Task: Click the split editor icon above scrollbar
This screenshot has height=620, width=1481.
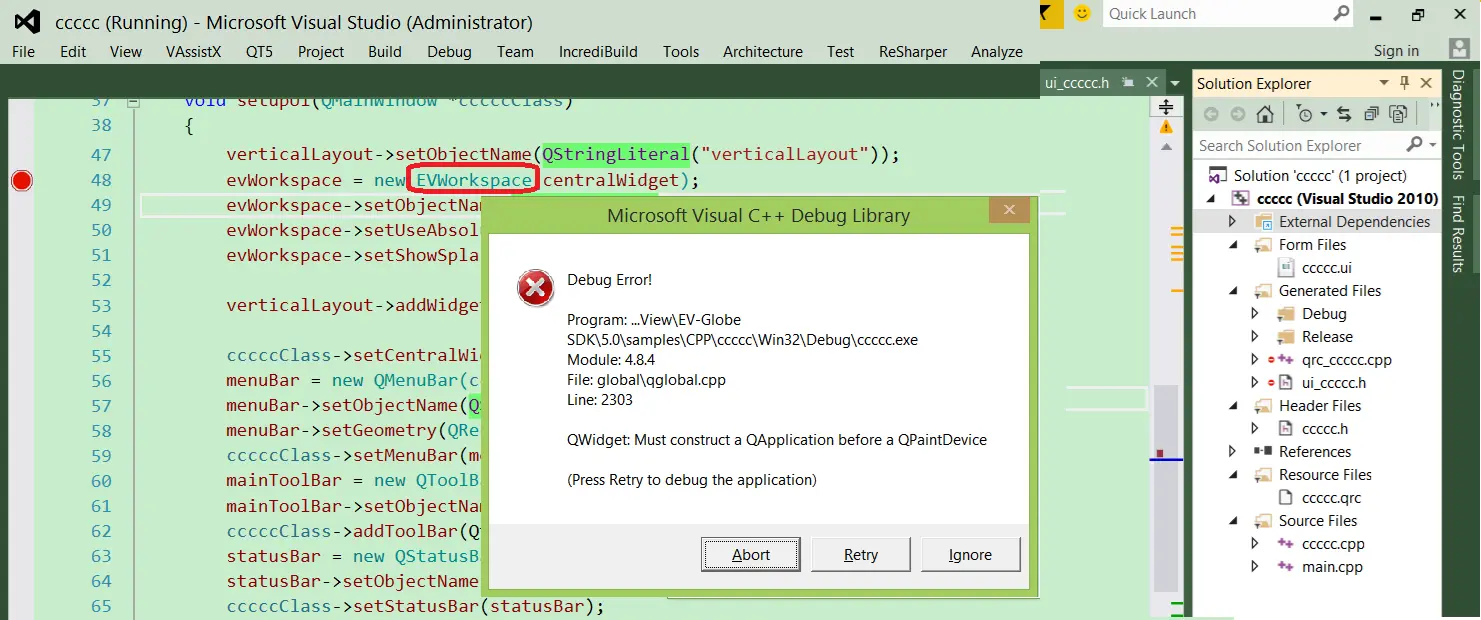Action: pos(1165,106)
